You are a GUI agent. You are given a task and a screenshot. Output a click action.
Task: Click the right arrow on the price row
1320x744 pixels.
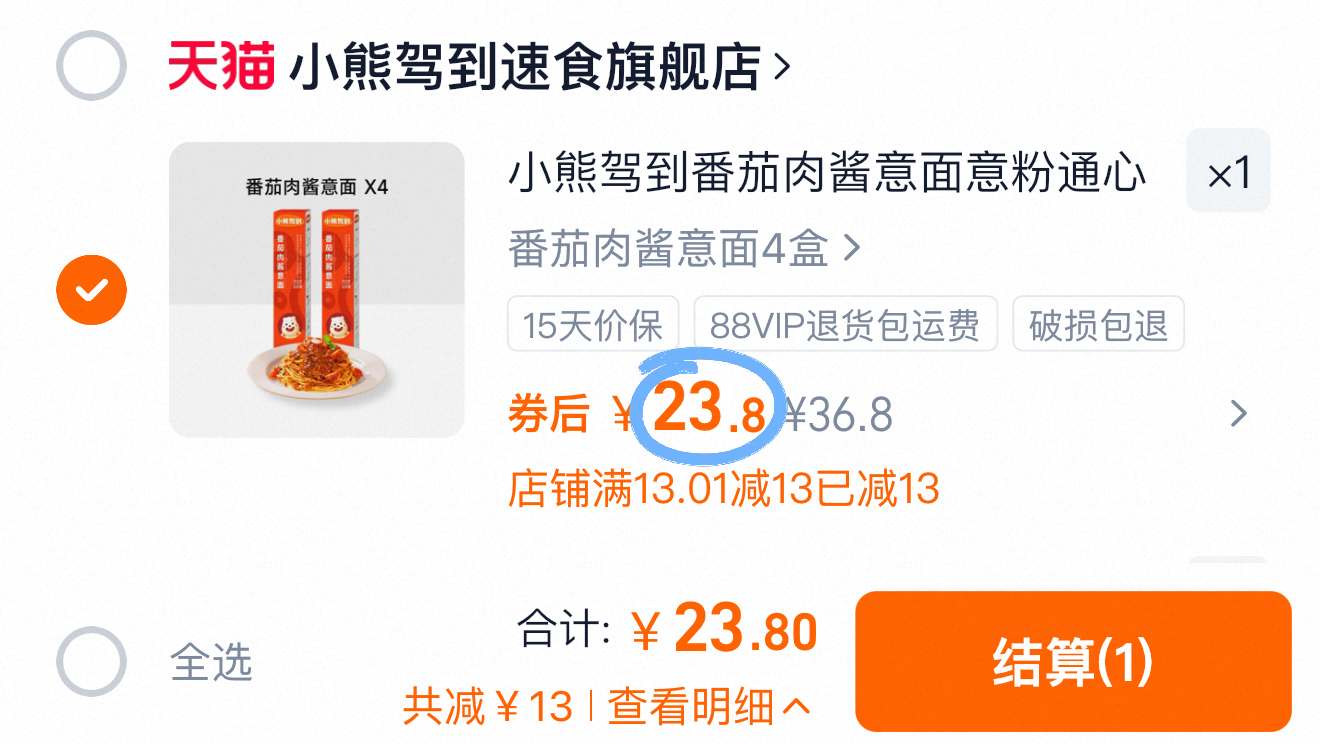pyautogui.click(x=1239, y=413)
